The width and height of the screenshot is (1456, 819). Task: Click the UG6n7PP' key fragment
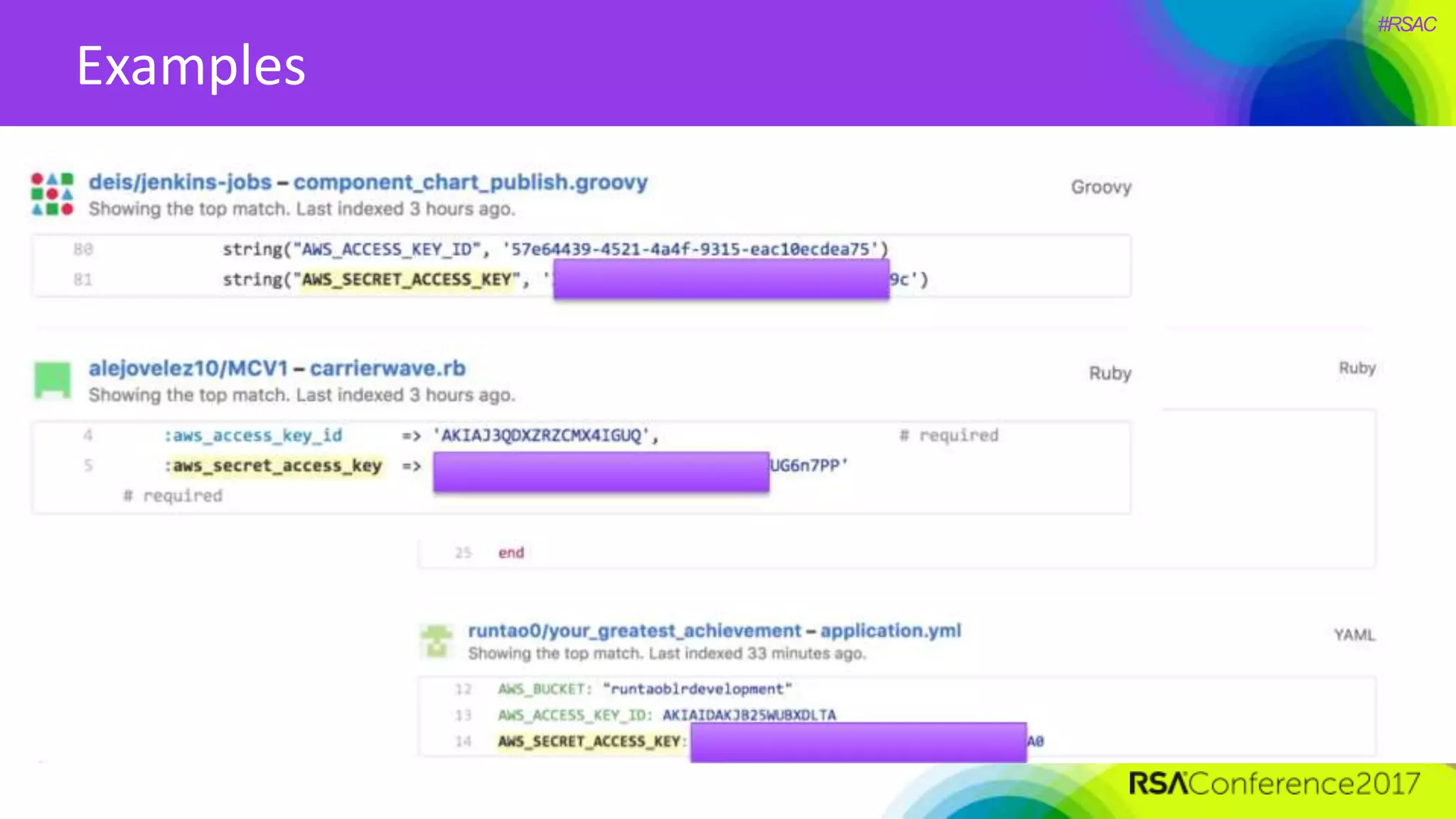point(809,466)
